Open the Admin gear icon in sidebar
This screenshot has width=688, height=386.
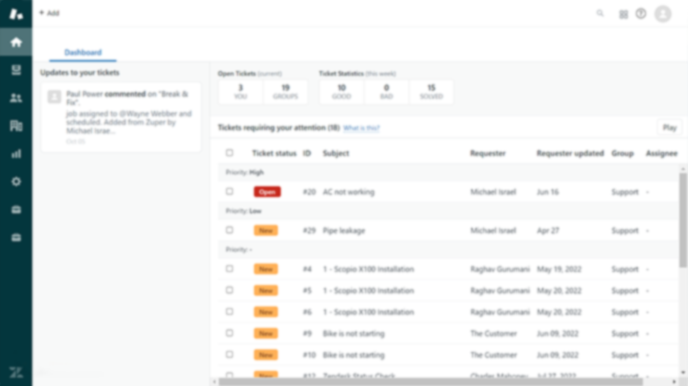coord(16,182)
